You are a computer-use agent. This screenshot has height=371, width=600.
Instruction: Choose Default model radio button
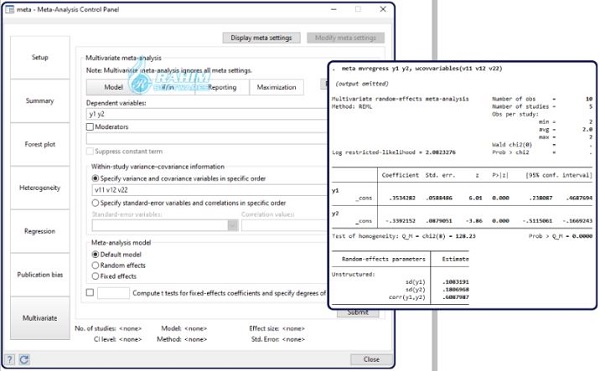pyautogui.click(x=95, y=254)
